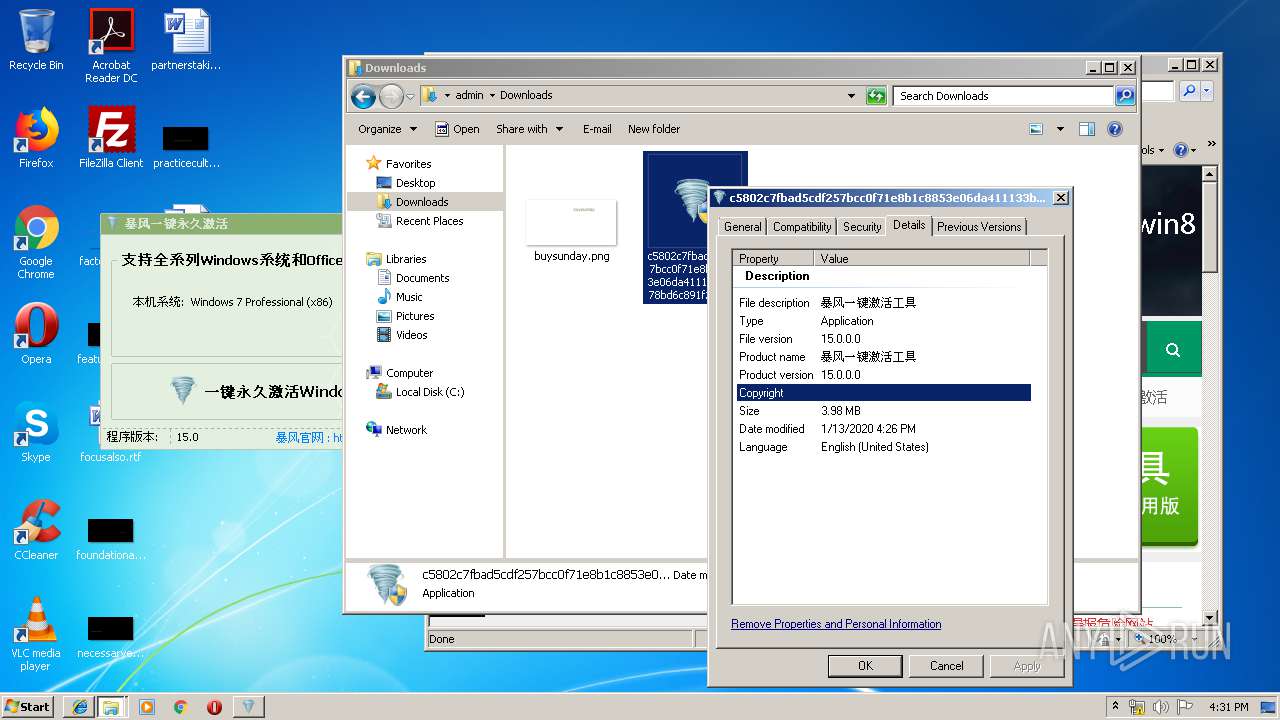Launch Skype from the desktop
Screen dimensions: 1280x720
point(36,432)
